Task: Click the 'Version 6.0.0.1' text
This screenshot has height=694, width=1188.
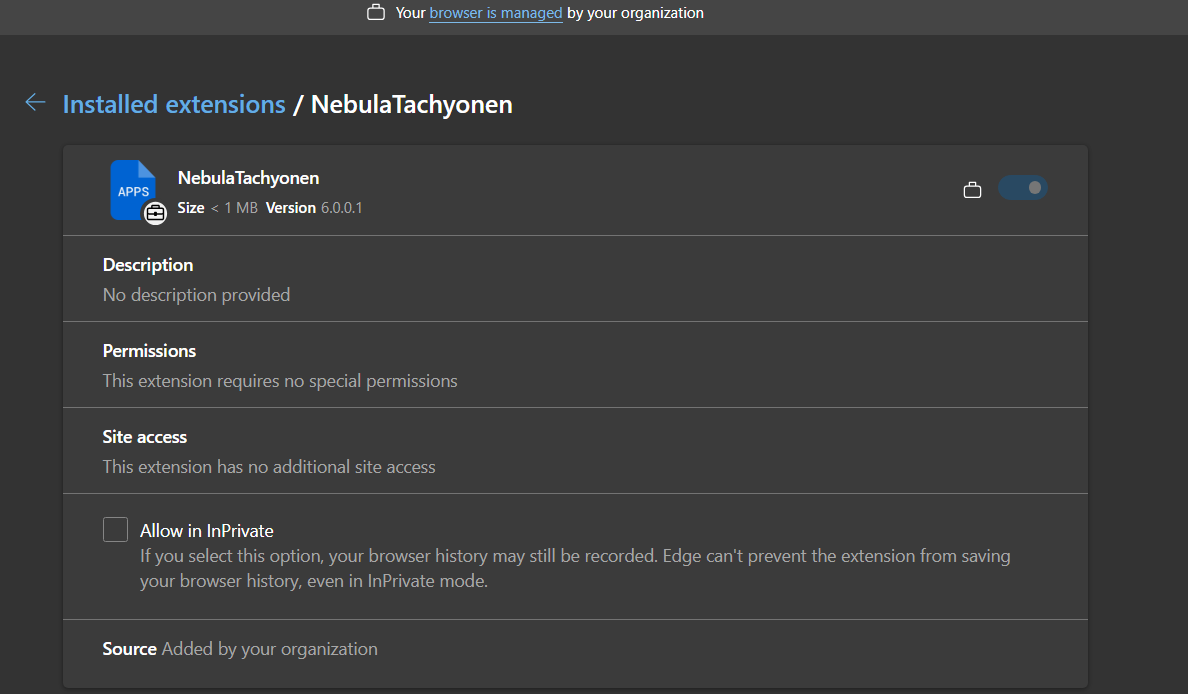Action: [x=314, y=208]
